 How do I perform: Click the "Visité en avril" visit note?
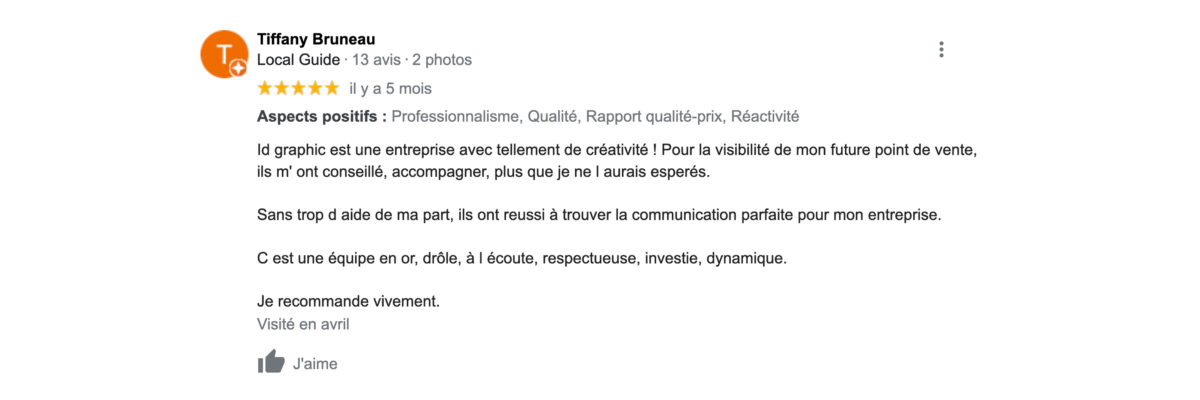click(303, 324)
